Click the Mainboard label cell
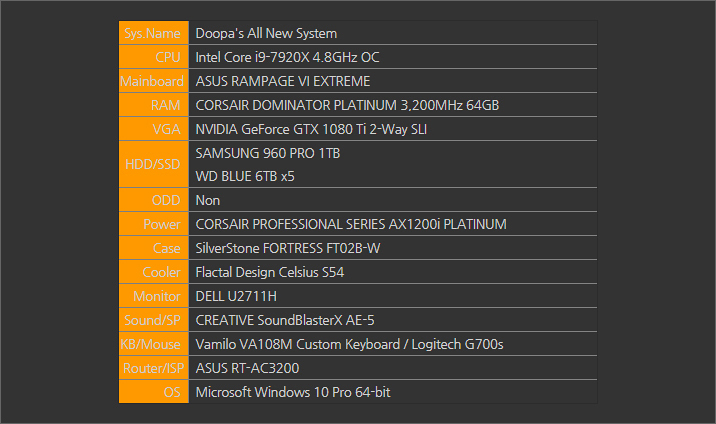 pyautogui.click(x=153, y=81)
